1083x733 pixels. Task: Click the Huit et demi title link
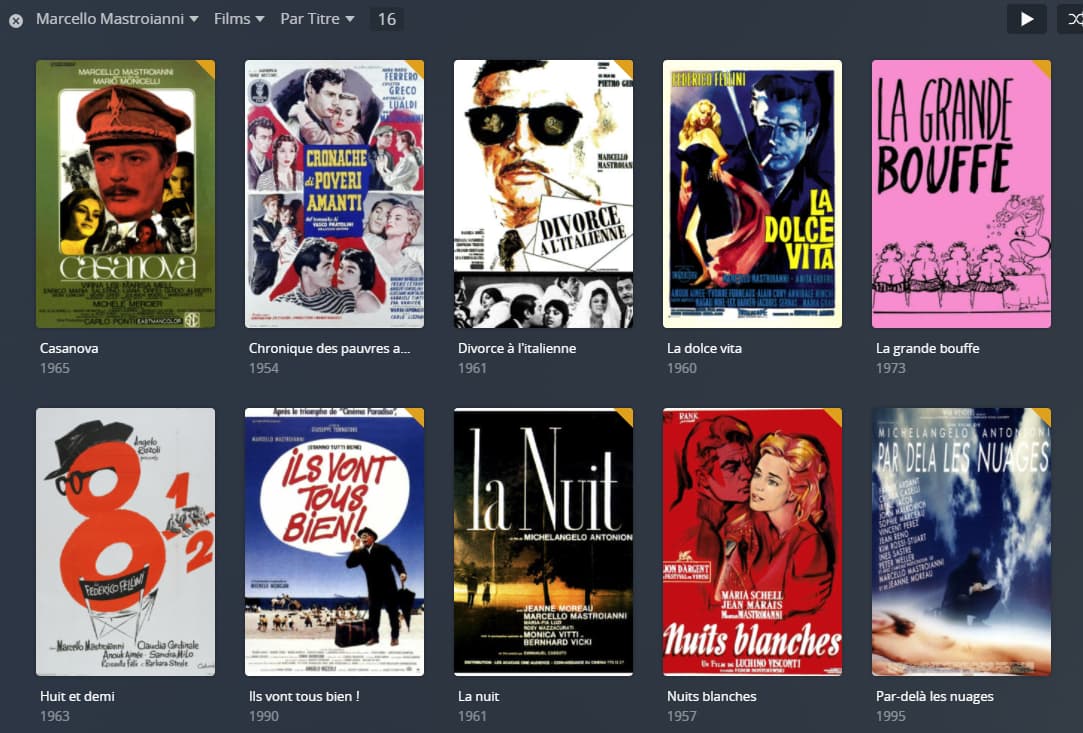click(x=77, y=696)
